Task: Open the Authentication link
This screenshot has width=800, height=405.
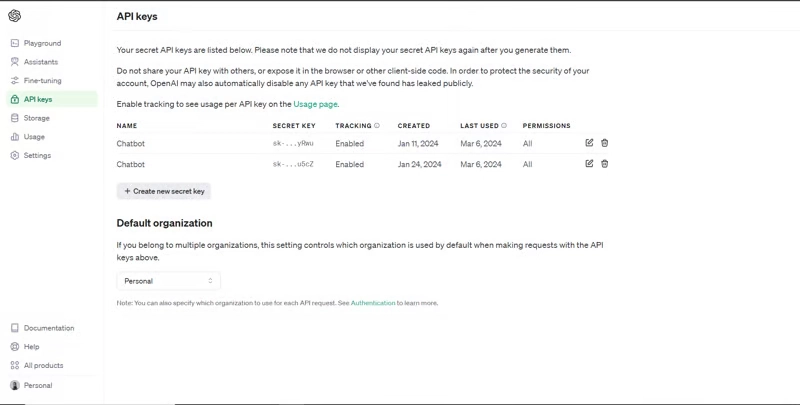Action: pos(373,303)
